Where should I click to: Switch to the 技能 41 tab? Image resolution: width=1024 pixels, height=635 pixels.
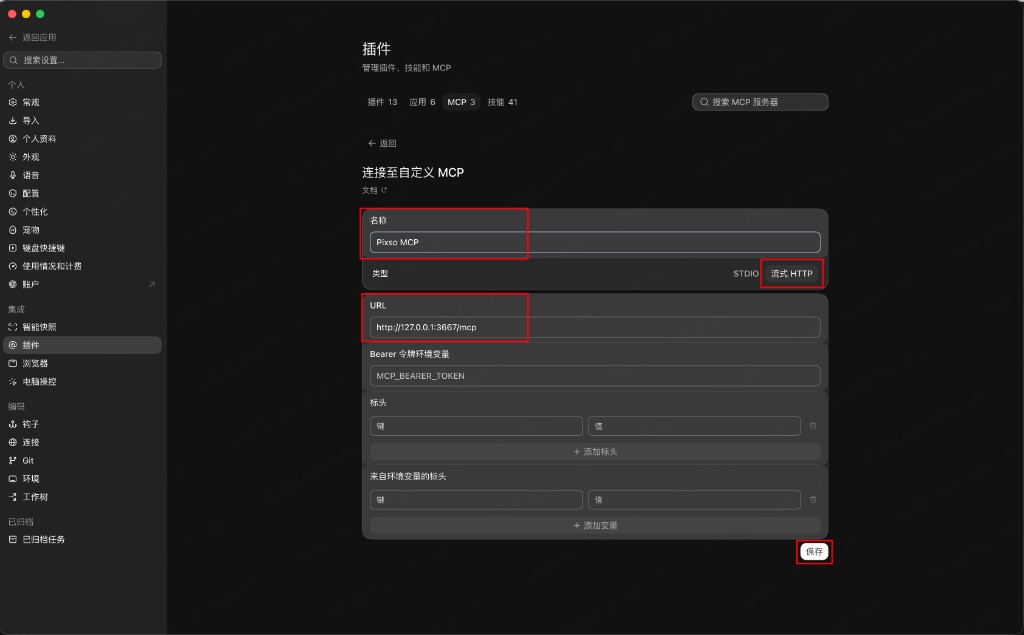502,102
